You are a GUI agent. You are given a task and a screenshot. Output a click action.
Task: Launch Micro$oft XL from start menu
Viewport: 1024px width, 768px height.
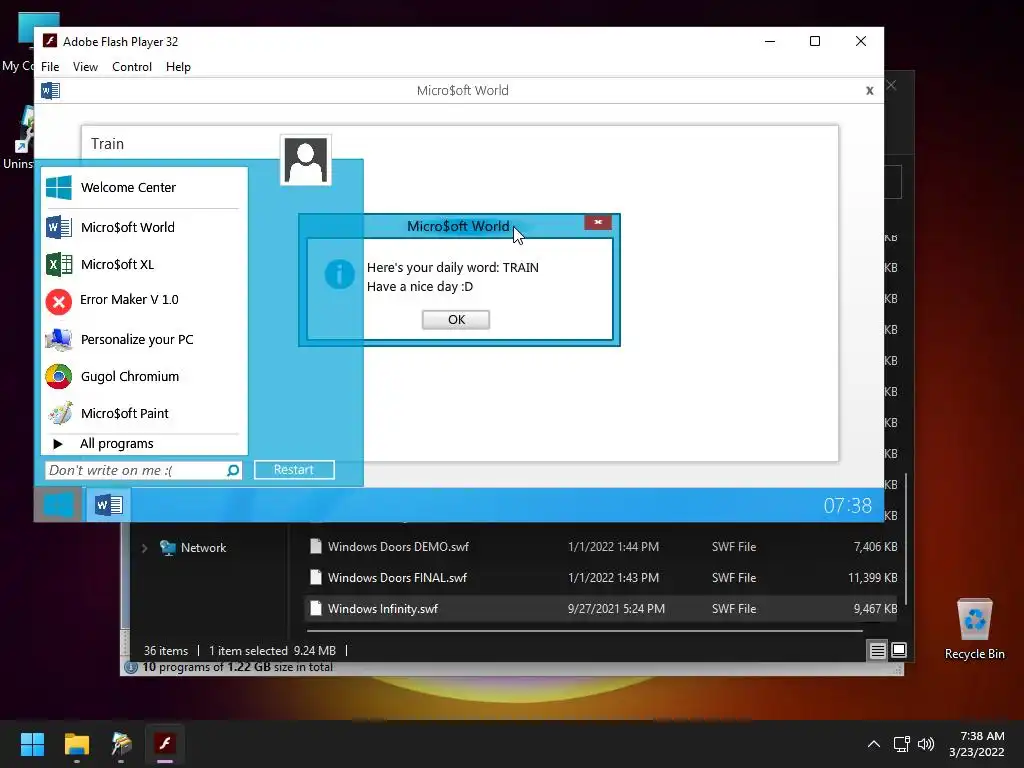tap(144, 264)
